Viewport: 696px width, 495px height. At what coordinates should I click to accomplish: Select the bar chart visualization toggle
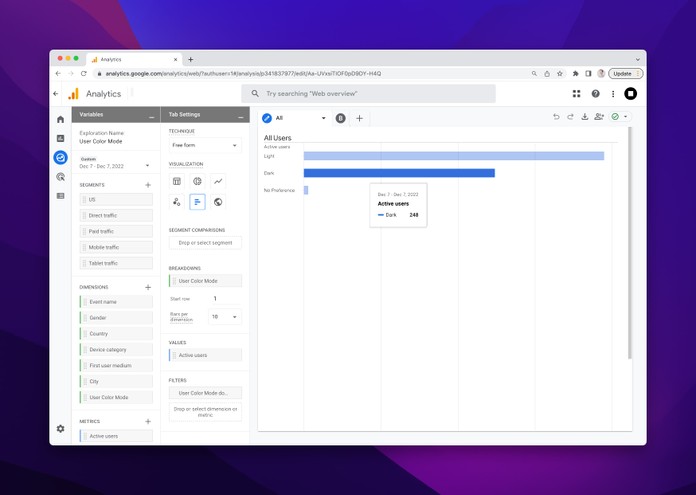197,202
